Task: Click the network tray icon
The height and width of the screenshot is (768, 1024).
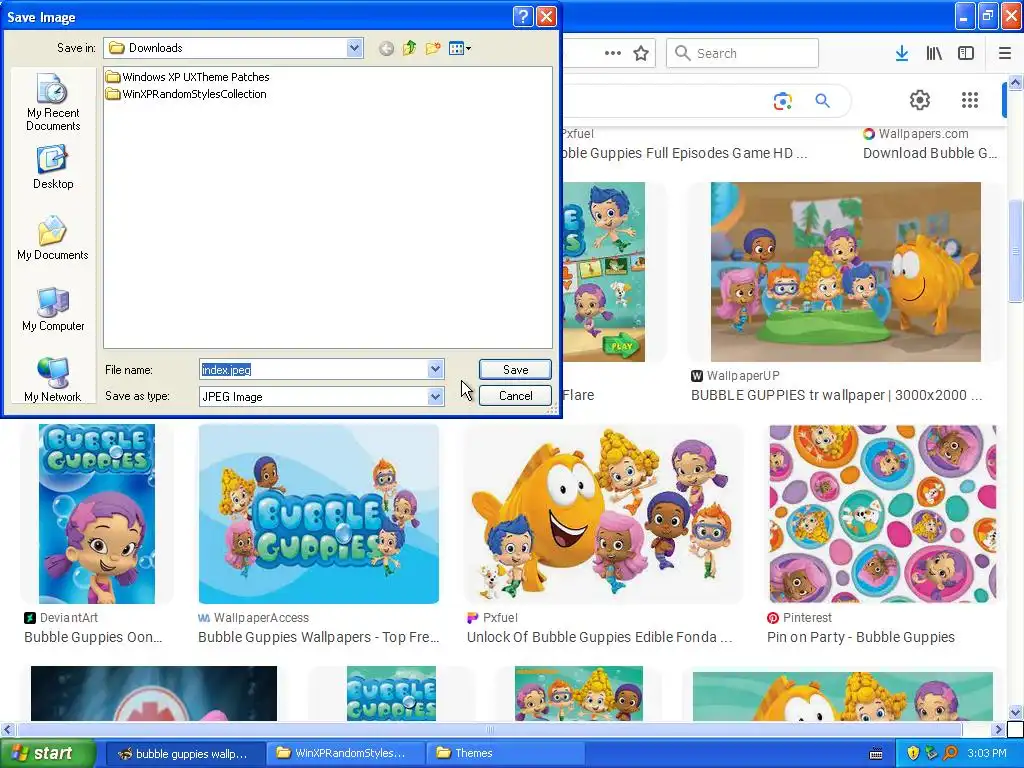Action: click(x=931, y=754)
